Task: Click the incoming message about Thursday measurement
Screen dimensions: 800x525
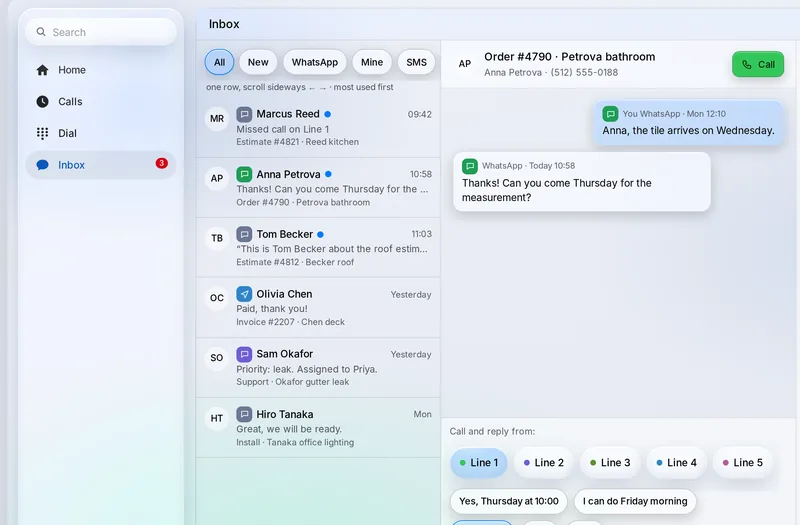Action: (x=582, y=182)
